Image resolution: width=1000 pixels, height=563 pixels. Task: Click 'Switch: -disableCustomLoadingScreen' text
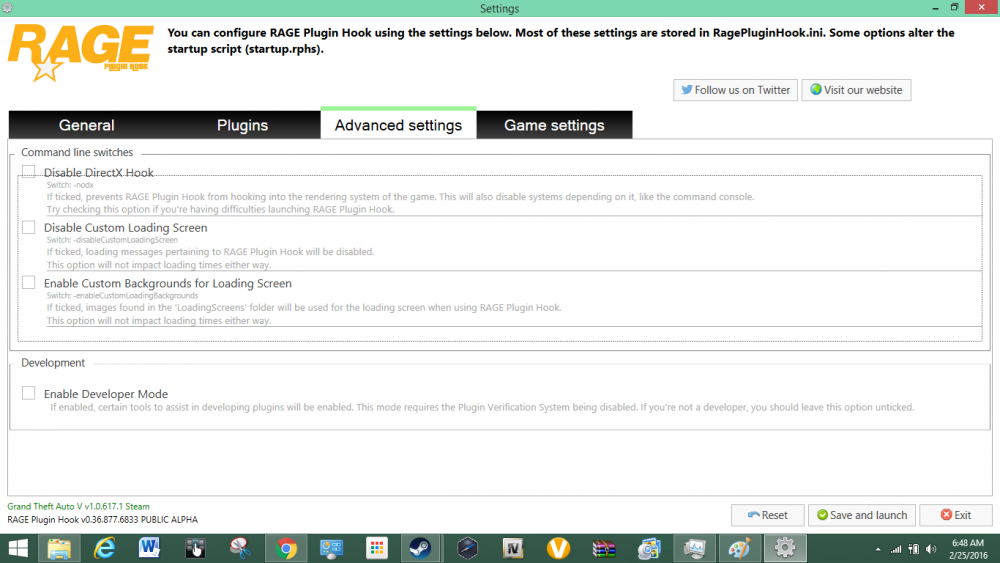[x=112, y=240]
